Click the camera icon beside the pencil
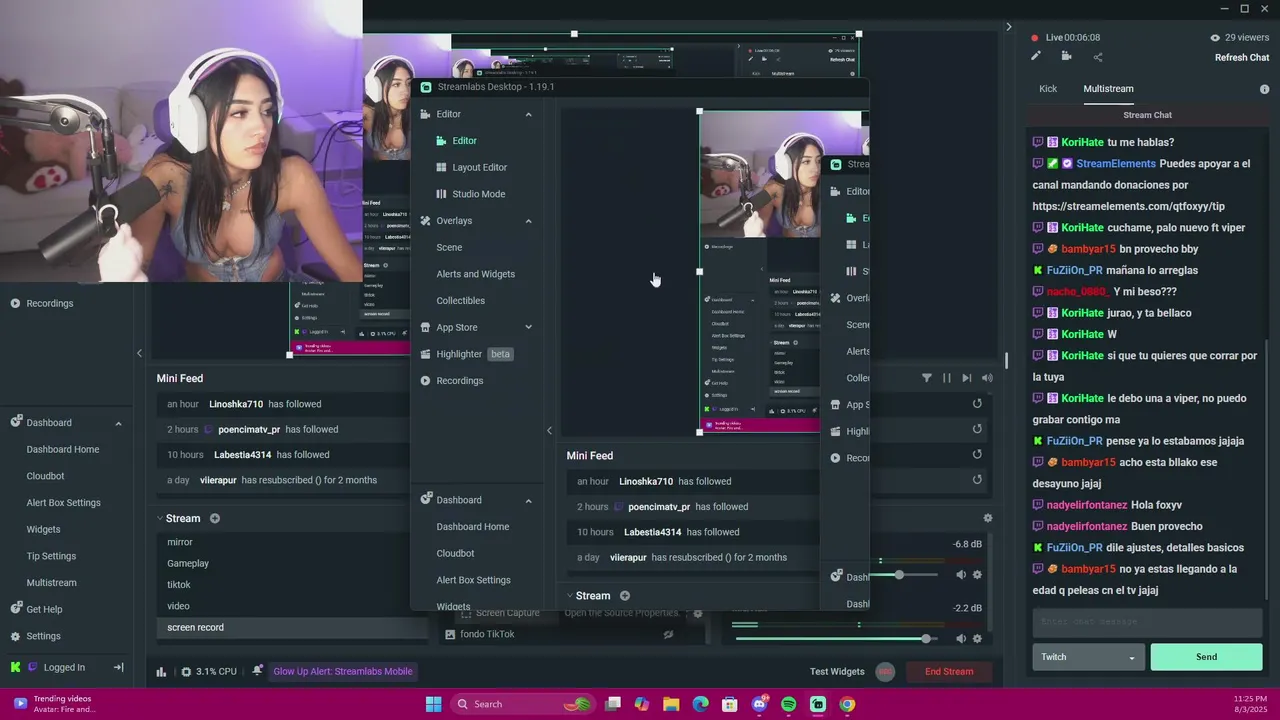Image resolution: width=1280 pixels, height=720 pixels. click(1066, 57)
